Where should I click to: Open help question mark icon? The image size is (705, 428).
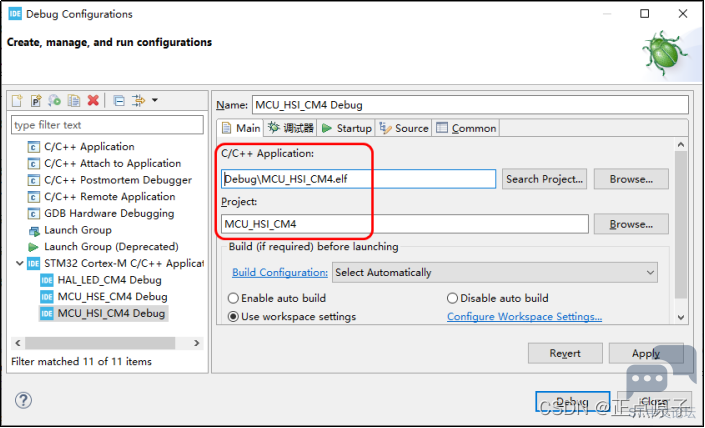click(23, 400)
